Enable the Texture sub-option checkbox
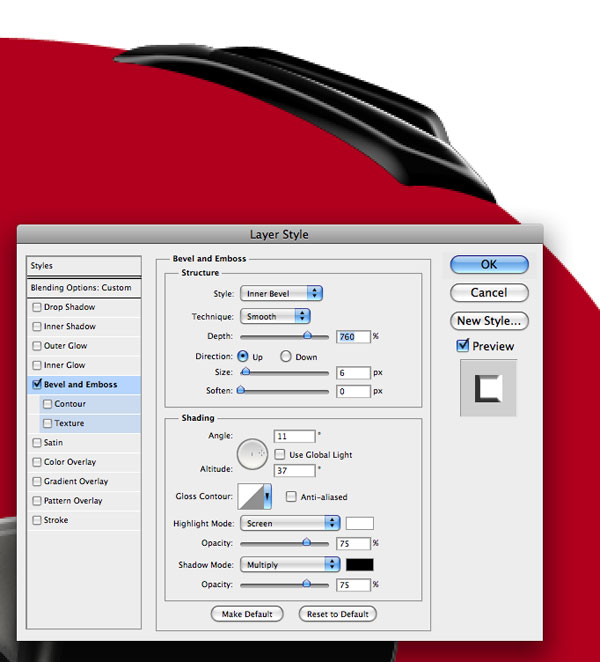This screenshot has width=600, height=662. [x=47, y=423]
